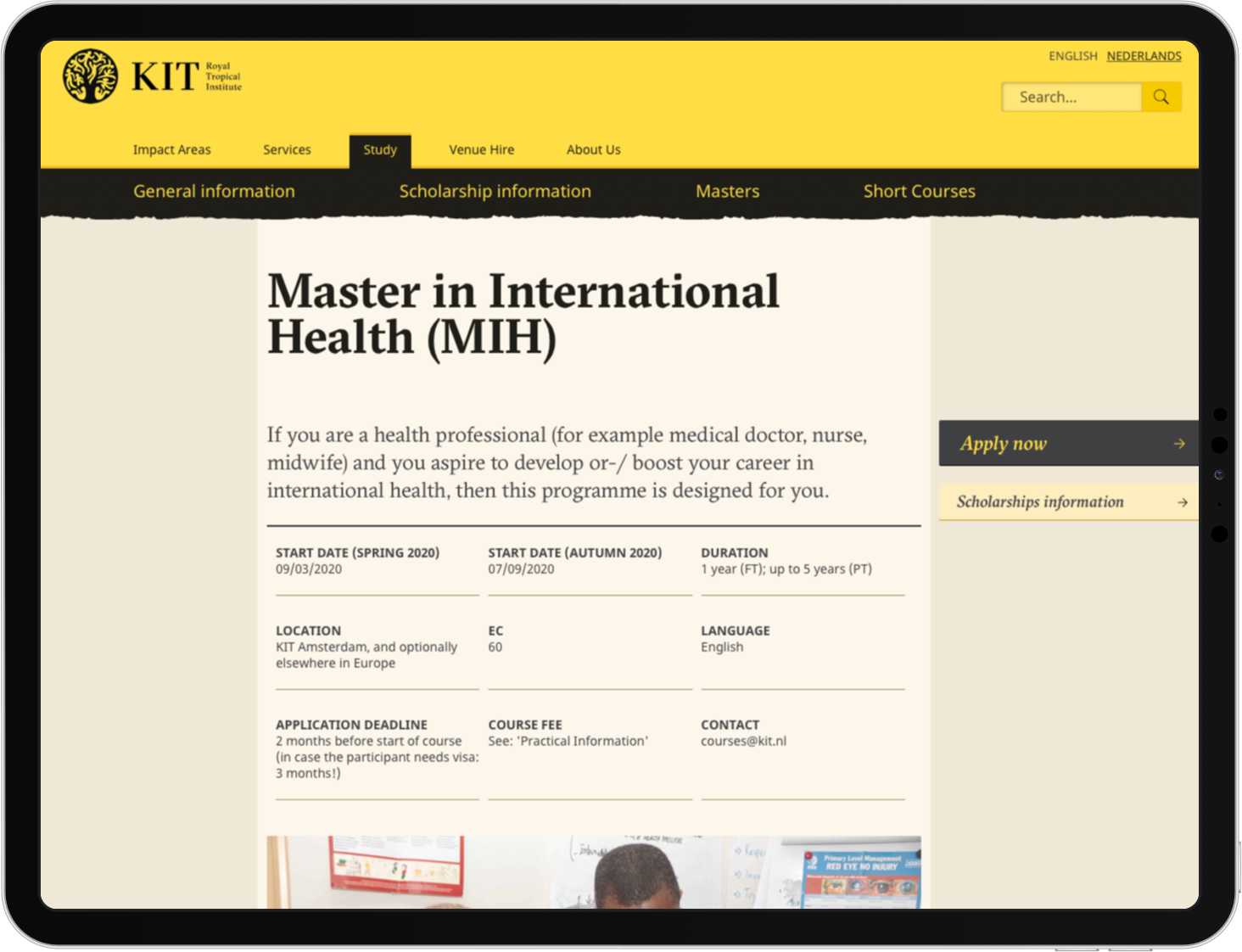
Task: Click the Search input field
Action: pos(1071,97)
